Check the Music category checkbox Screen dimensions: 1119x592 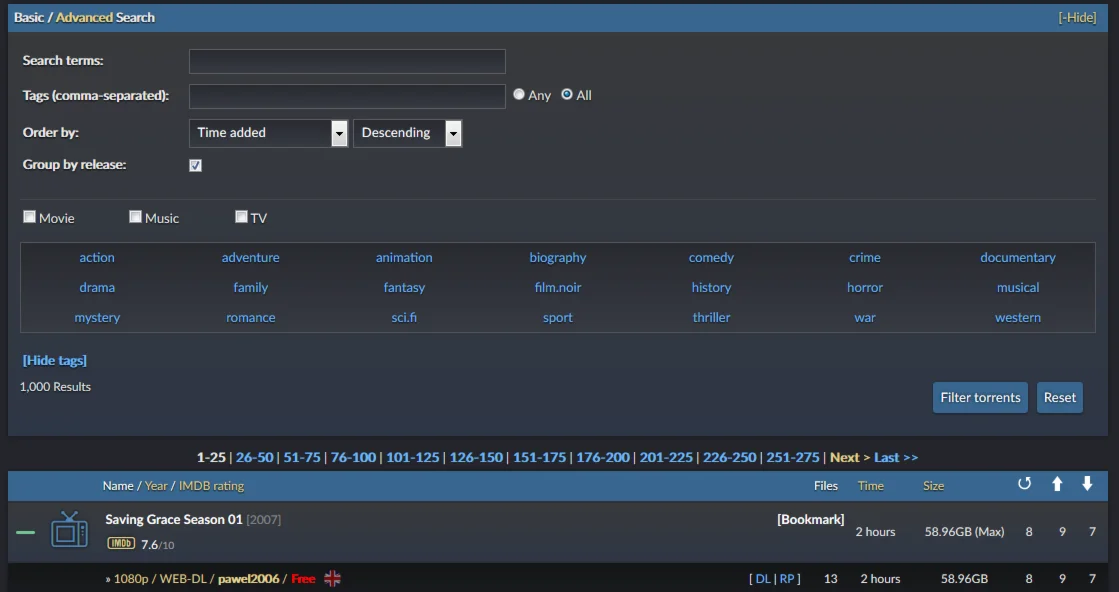(135, 217)
